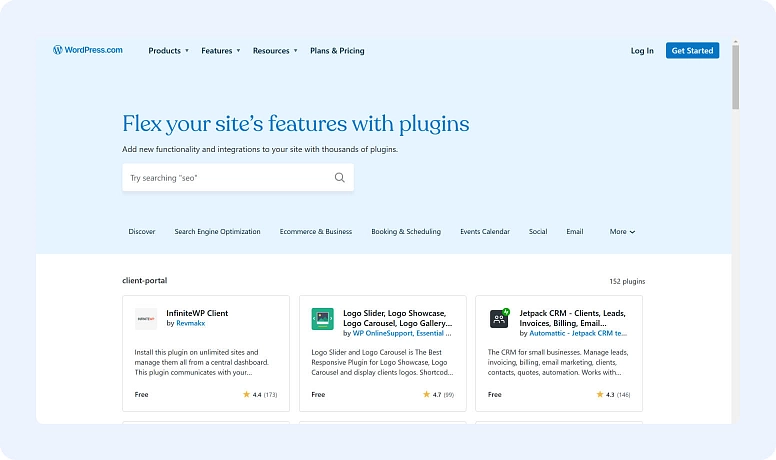The width and height of the screenshot is (776, 460).
Task: Click the Logo Slider plugin icon
Action: (323, 319)
